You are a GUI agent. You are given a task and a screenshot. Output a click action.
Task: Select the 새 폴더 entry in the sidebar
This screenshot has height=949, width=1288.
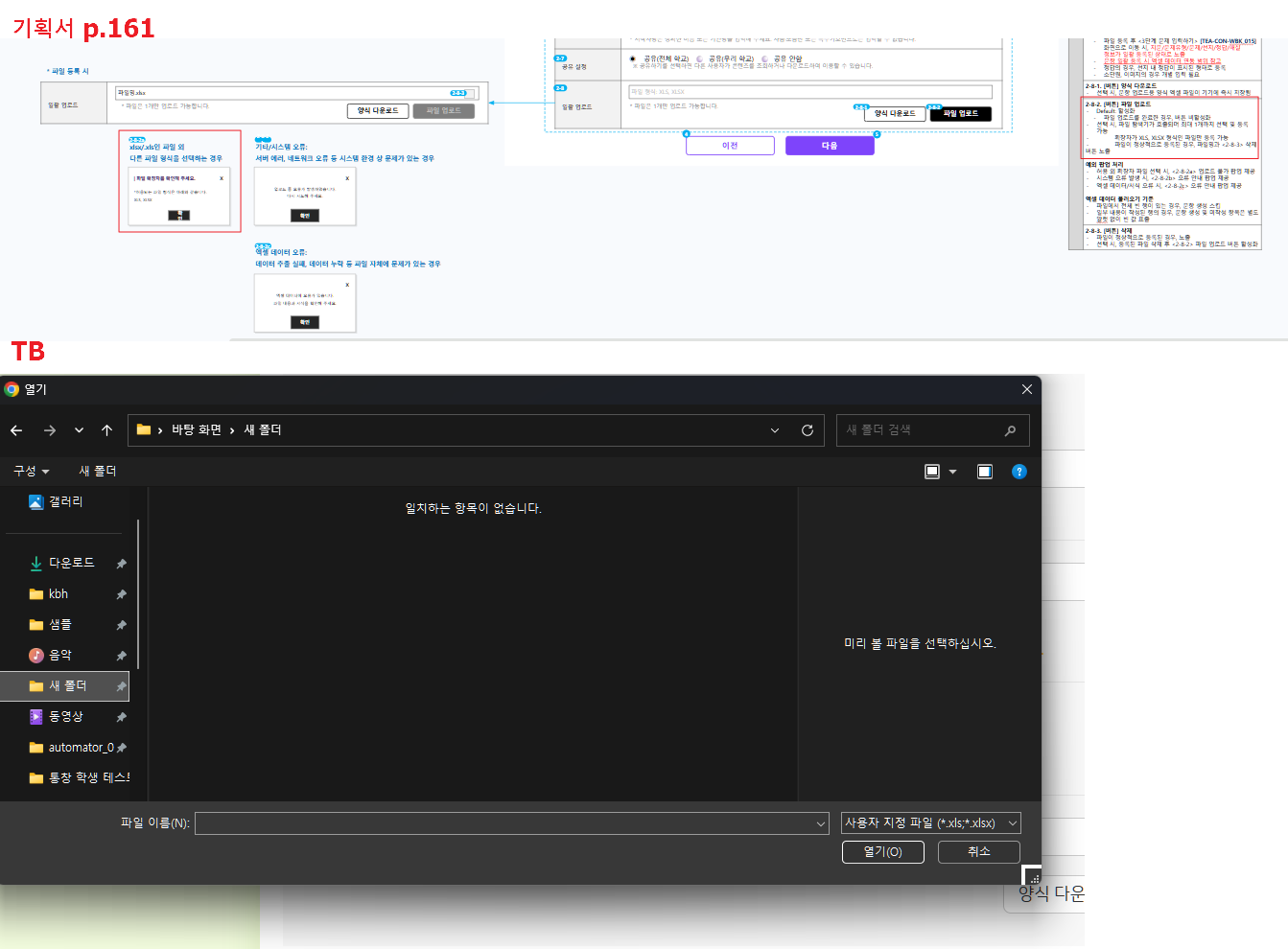65,685
